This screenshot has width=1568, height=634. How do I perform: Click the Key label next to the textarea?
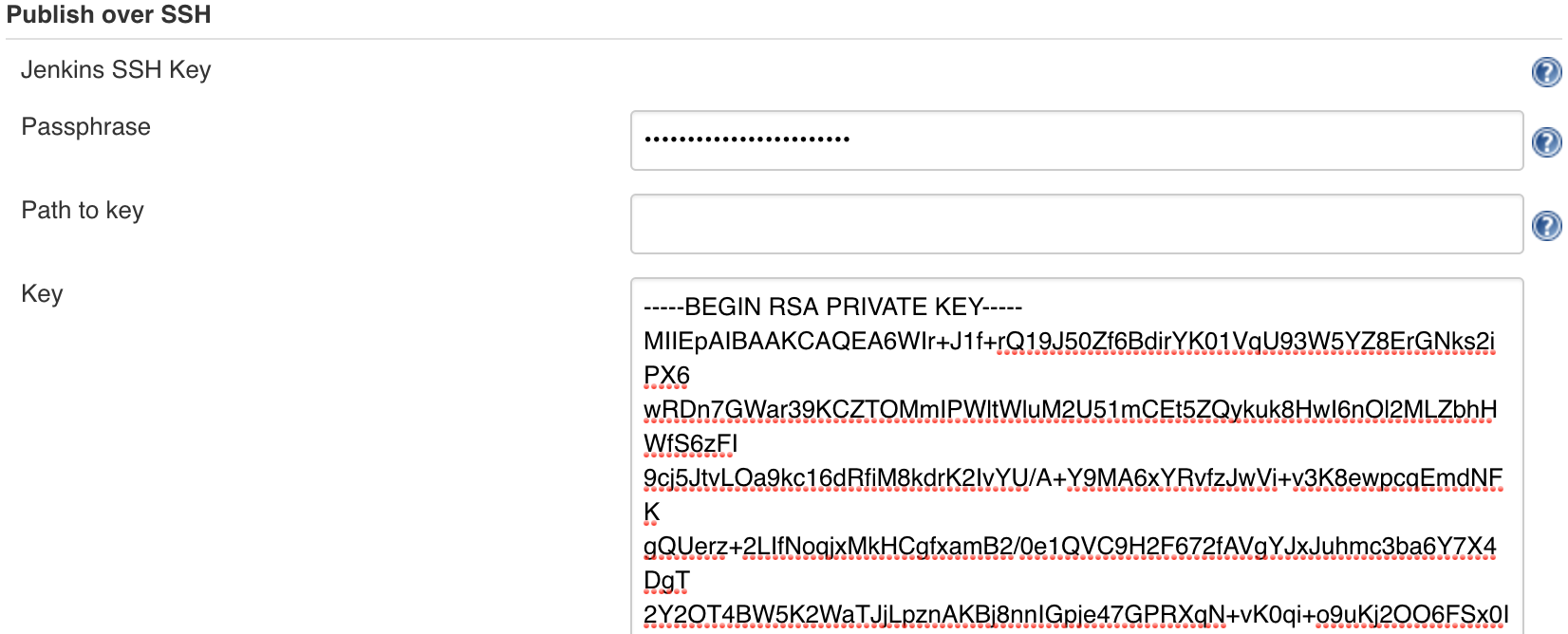(42, 294)
